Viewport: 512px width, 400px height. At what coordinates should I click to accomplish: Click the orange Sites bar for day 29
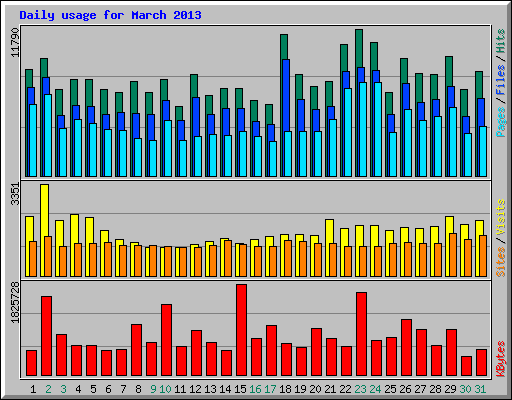[453, 255]
